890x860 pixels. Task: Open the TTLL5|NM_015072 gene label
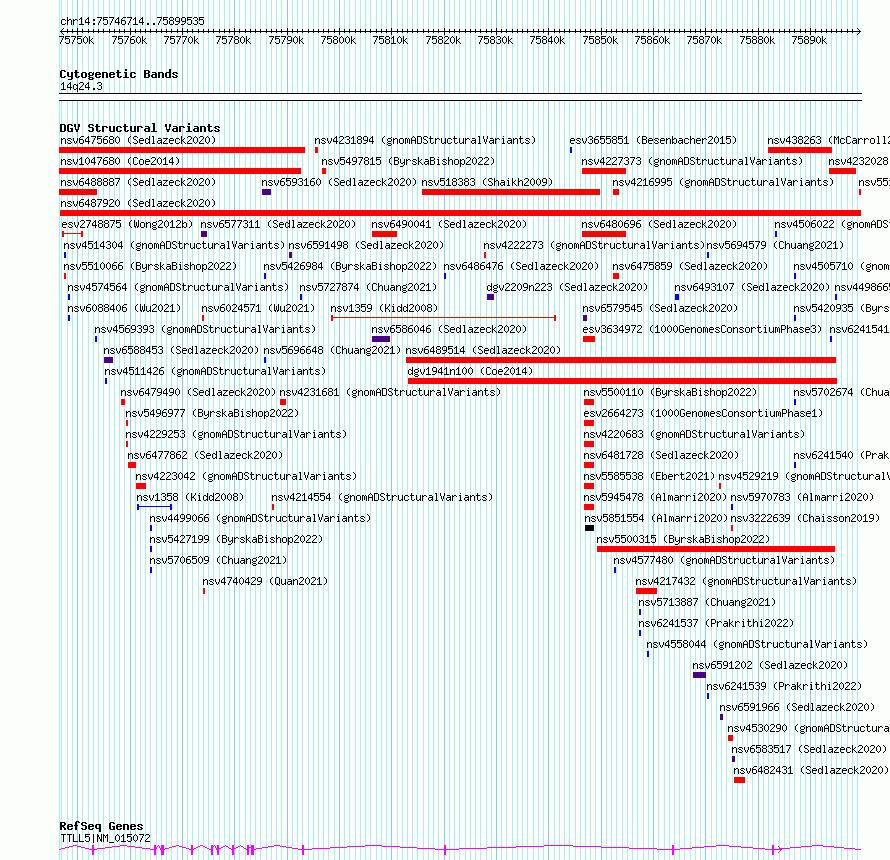(x=105, y=838)
